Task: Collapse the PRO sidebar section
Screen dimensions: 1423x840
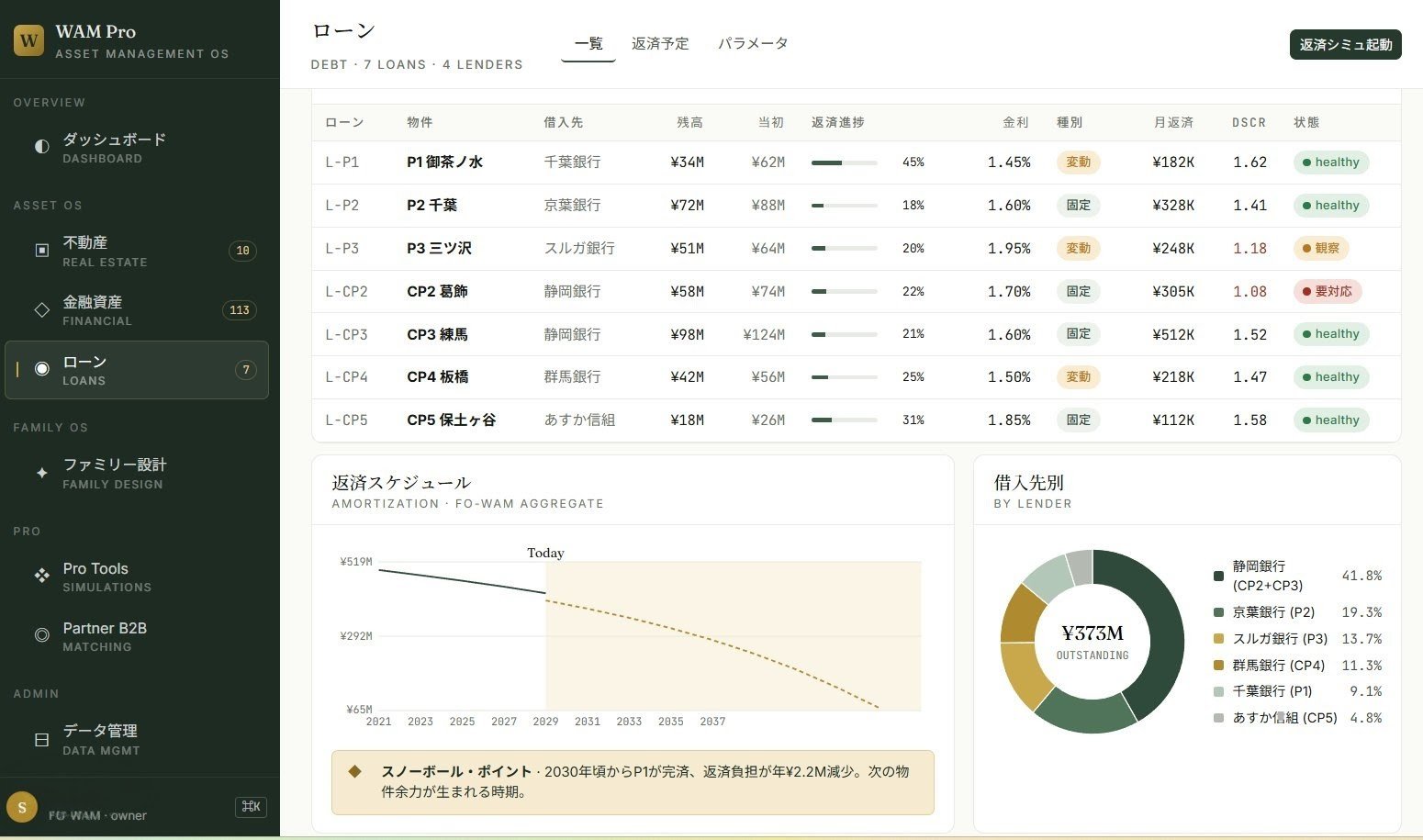Action: (27, 531)
